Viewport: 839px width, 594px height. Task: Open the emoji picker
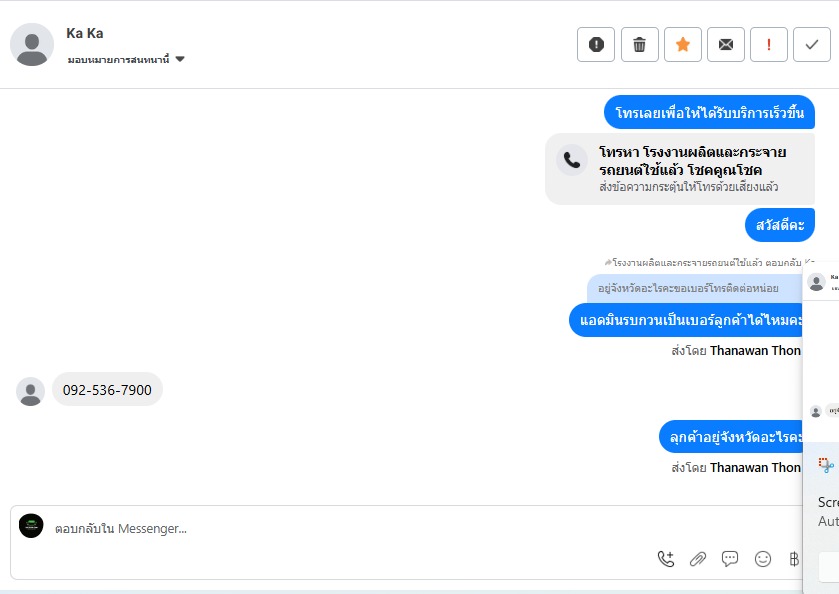click(763, 559)
